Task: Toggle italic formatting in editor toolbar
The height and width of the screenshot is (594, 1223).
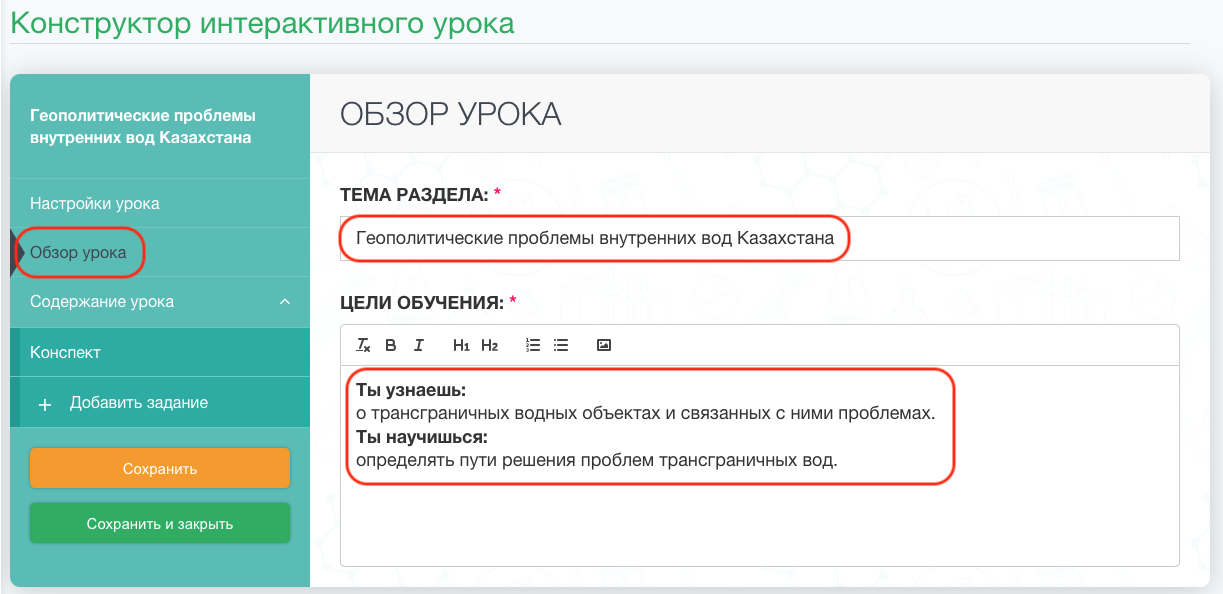Action: click(419, 345)
